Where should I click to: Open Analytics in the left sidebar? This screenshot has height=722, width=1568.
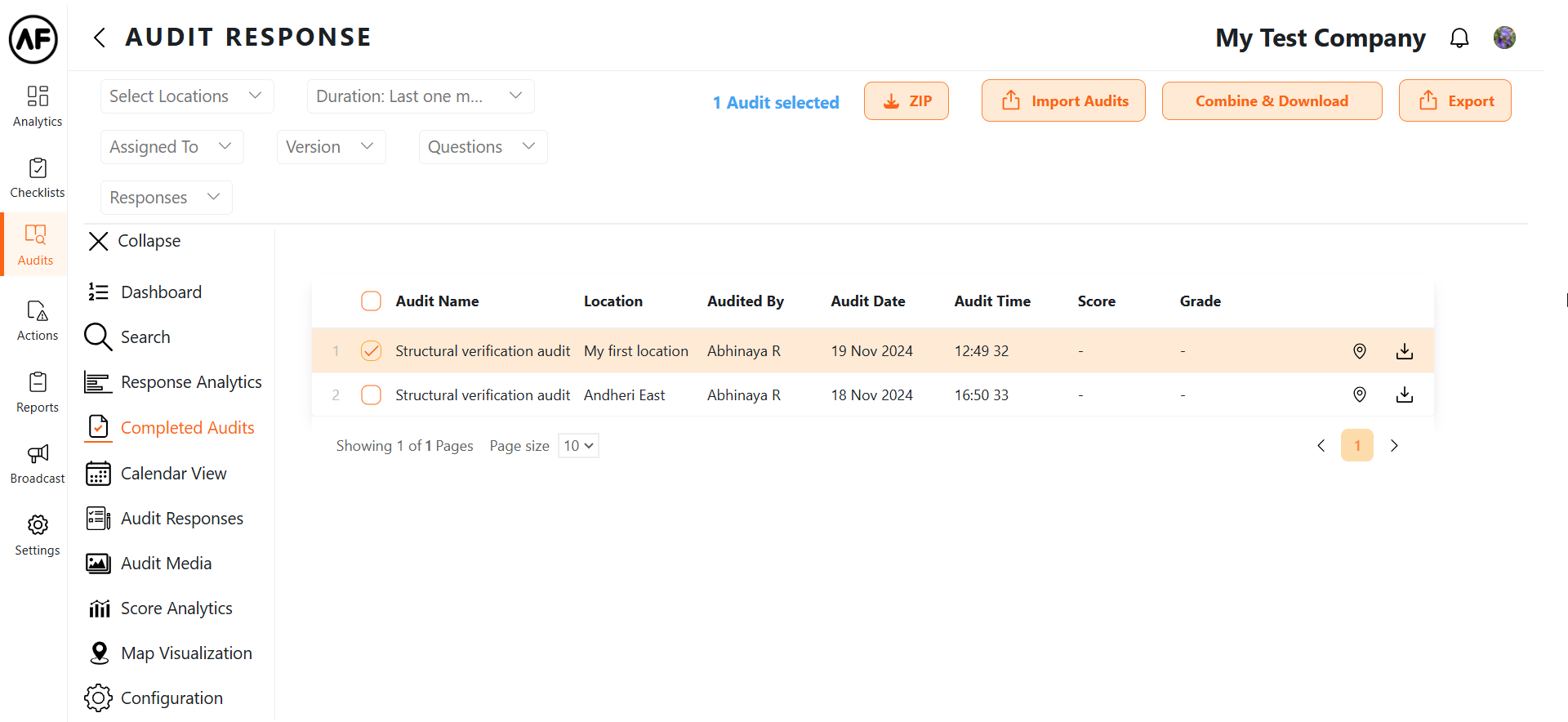tap(38, 106)
